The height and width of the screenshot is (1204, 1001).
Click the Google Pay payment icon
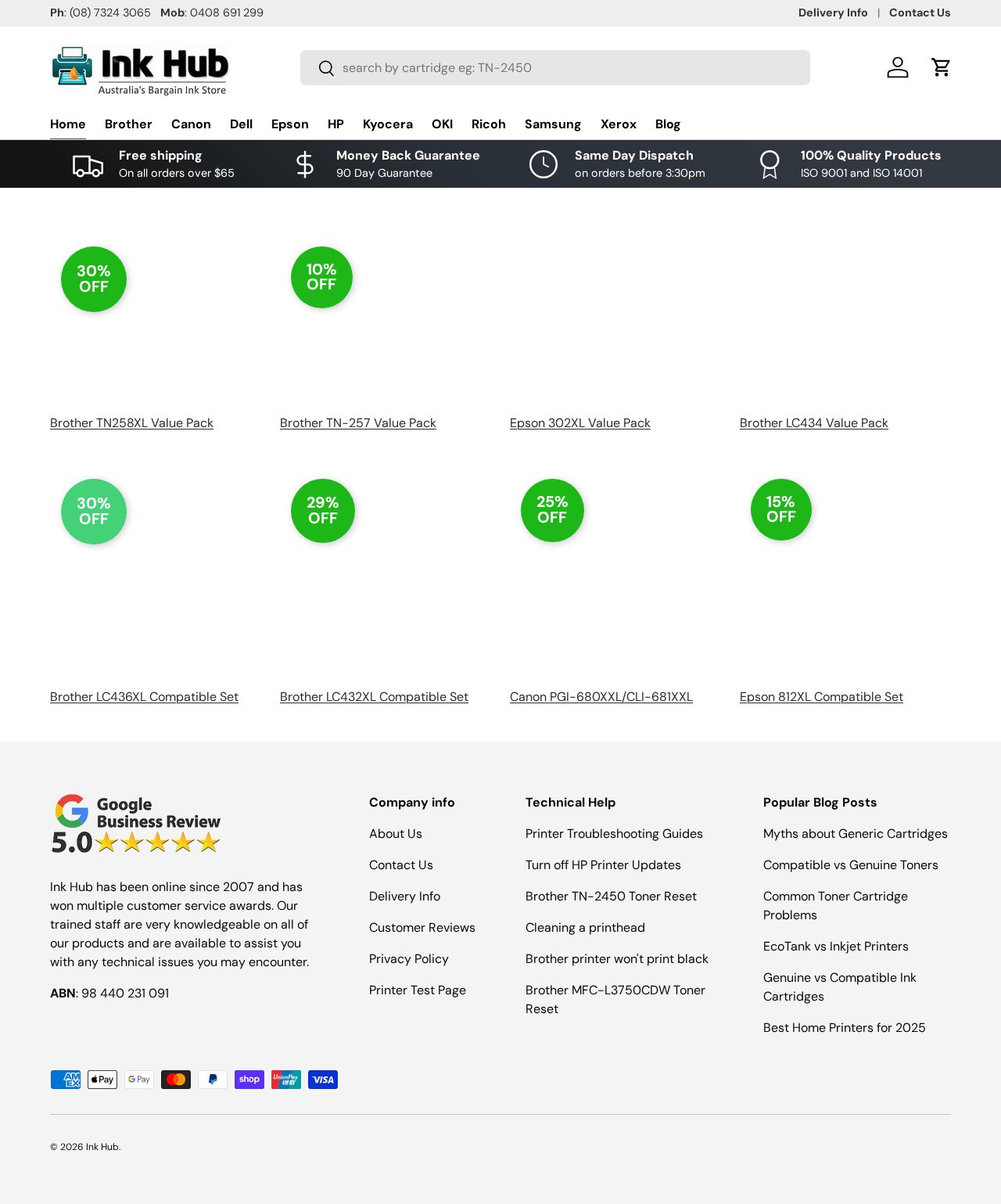pos(139,1080)
